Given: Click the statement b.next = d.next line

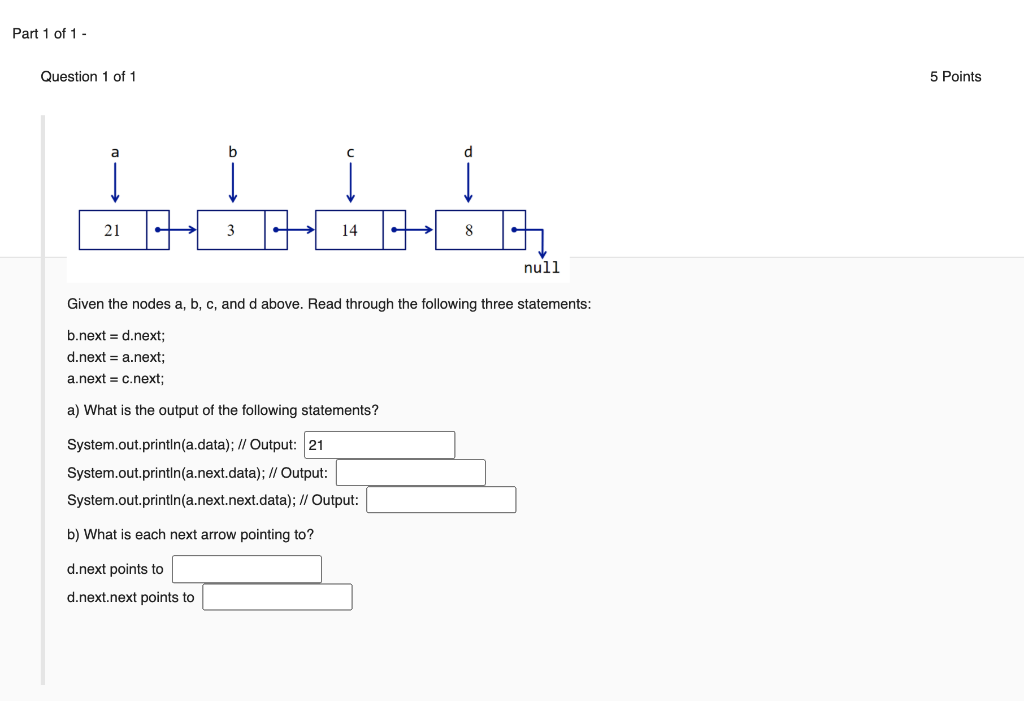Looking at the screenshot, I should point(115,335).
